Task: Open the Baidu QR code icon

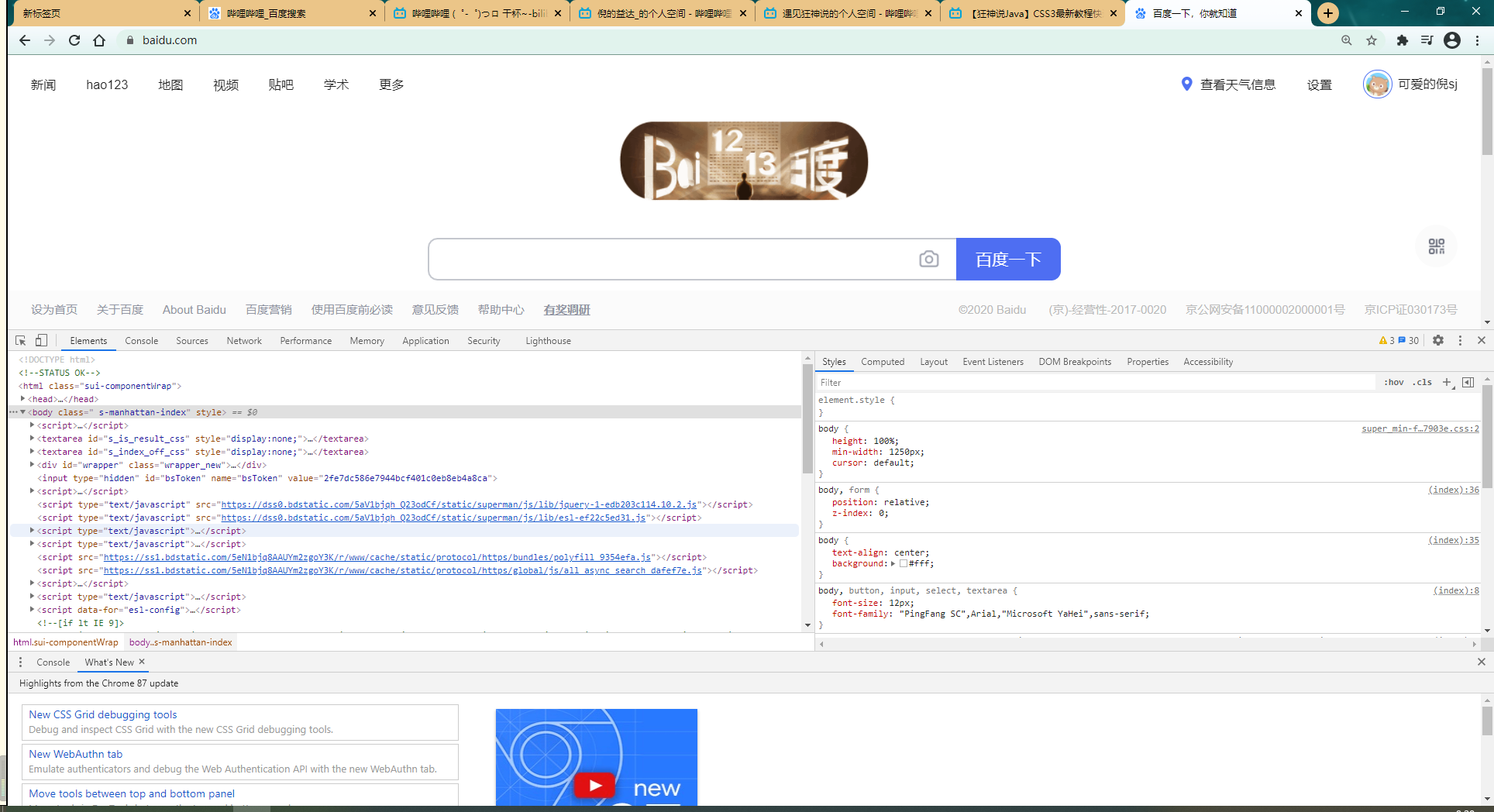Action: click(x=1436, y=246)
